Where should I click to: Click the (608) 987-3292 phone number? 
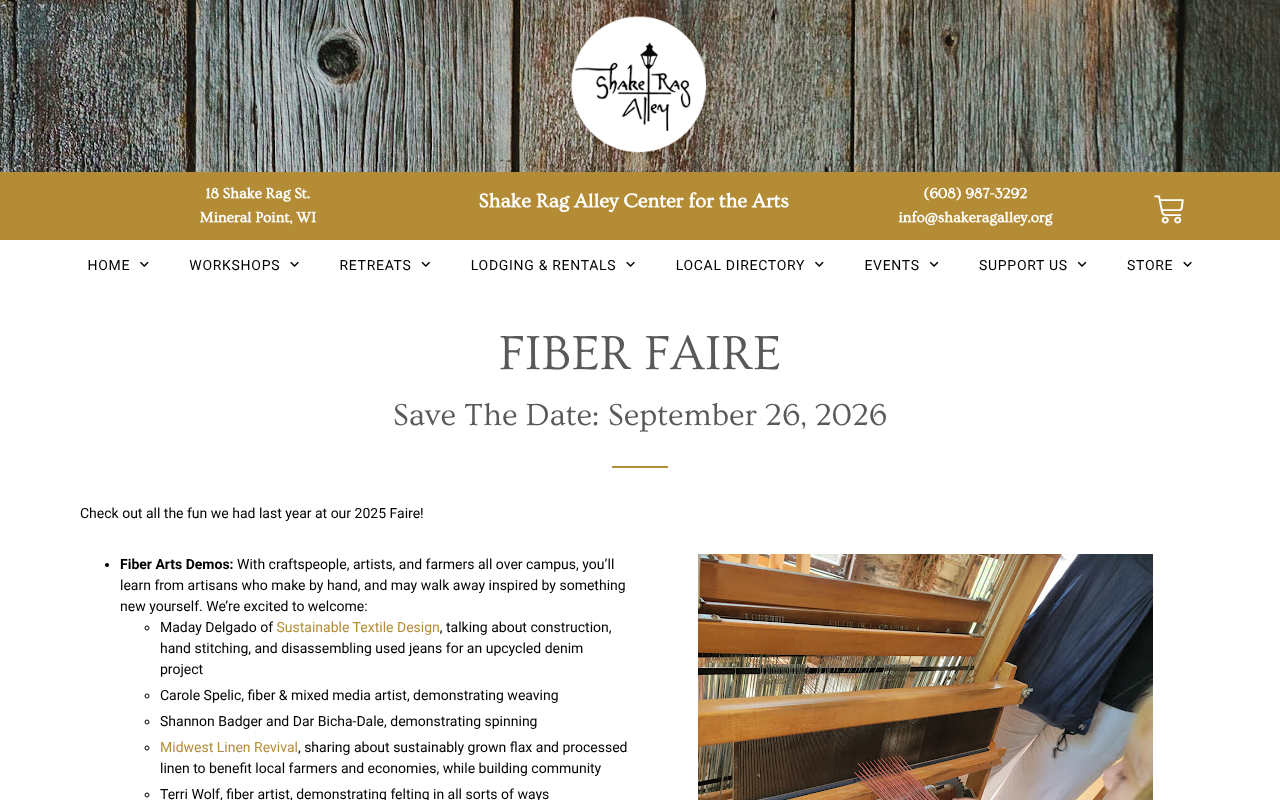[x=975, y=193]
